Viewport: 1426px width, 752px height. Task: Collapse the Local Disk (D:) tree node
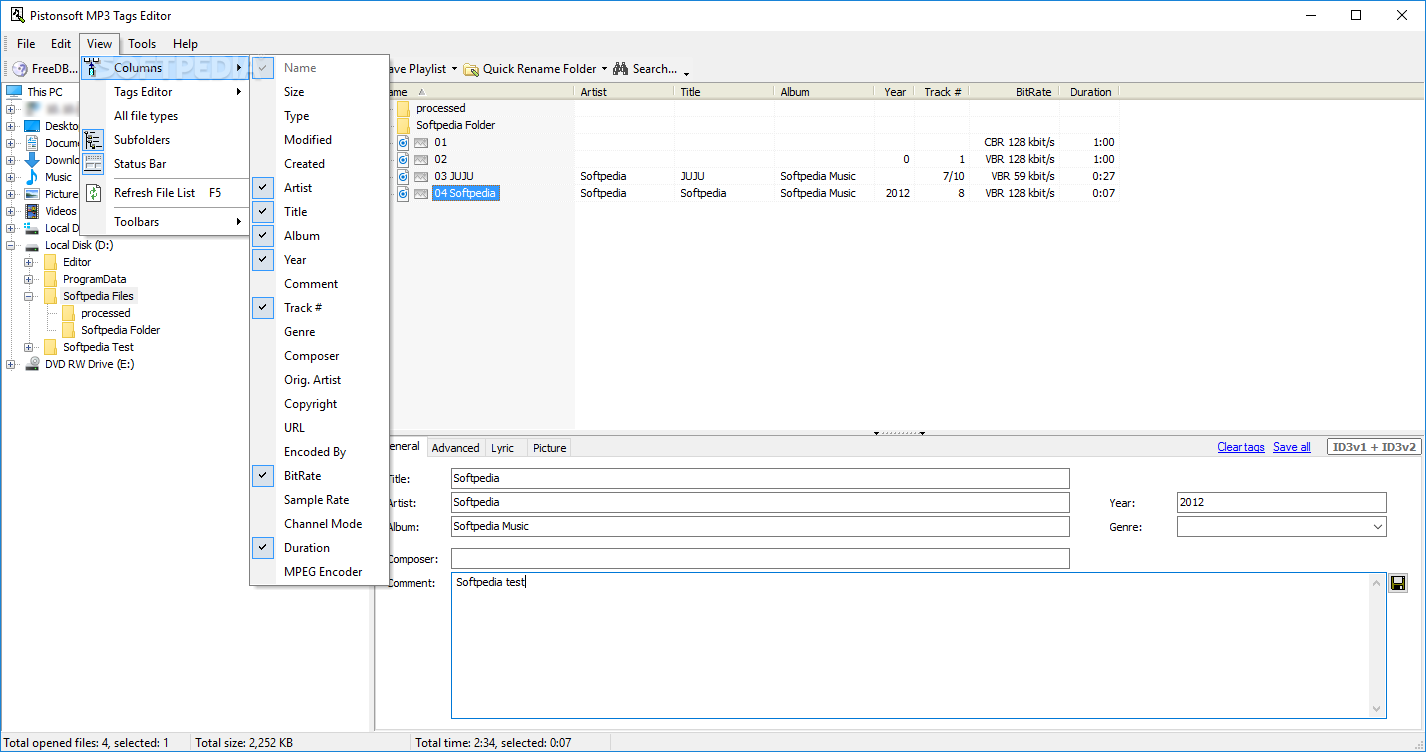click(x=11, y=245)
